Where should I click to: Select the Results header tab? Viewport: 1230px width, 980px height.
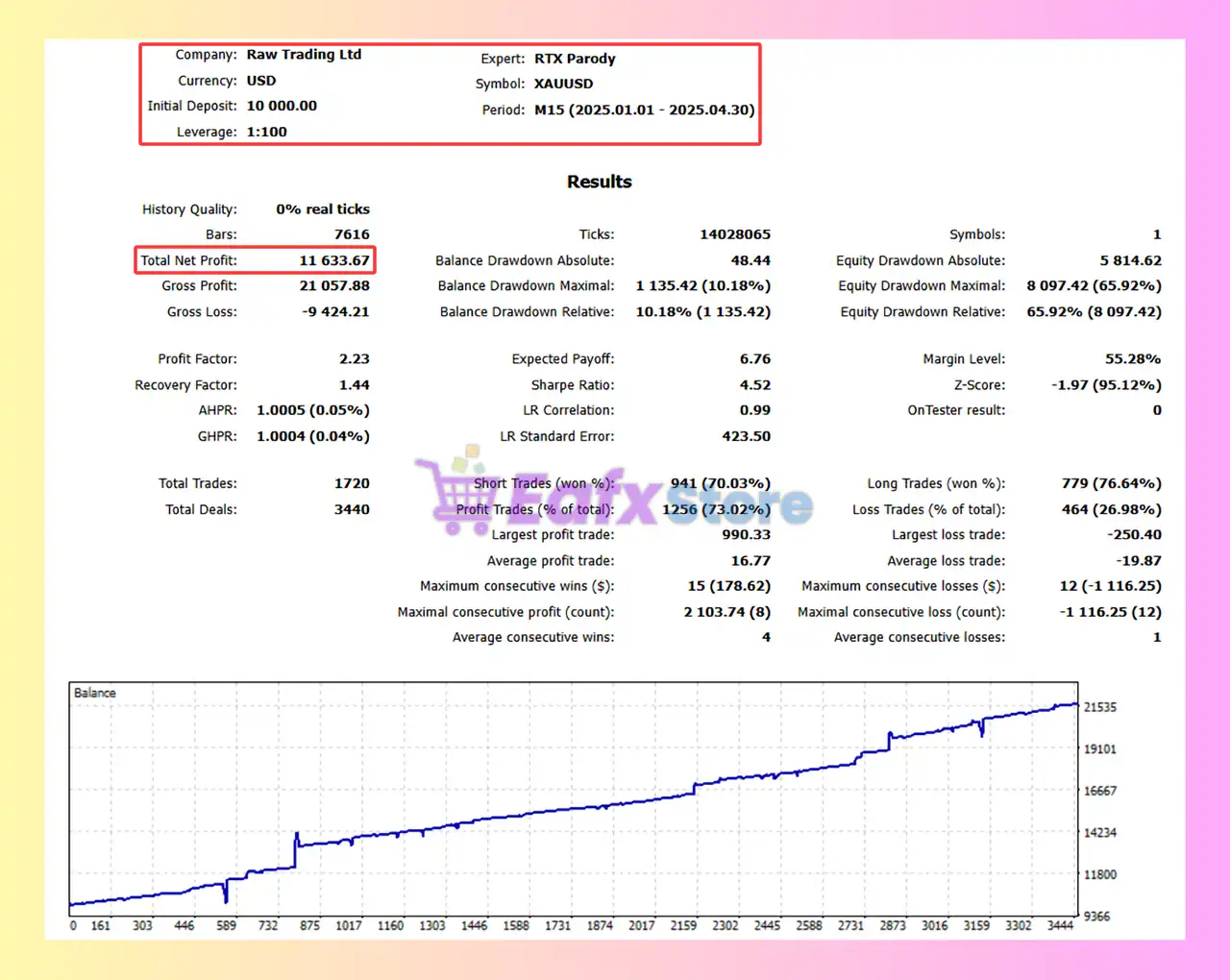pyautogui.click(x=599, y=181)
